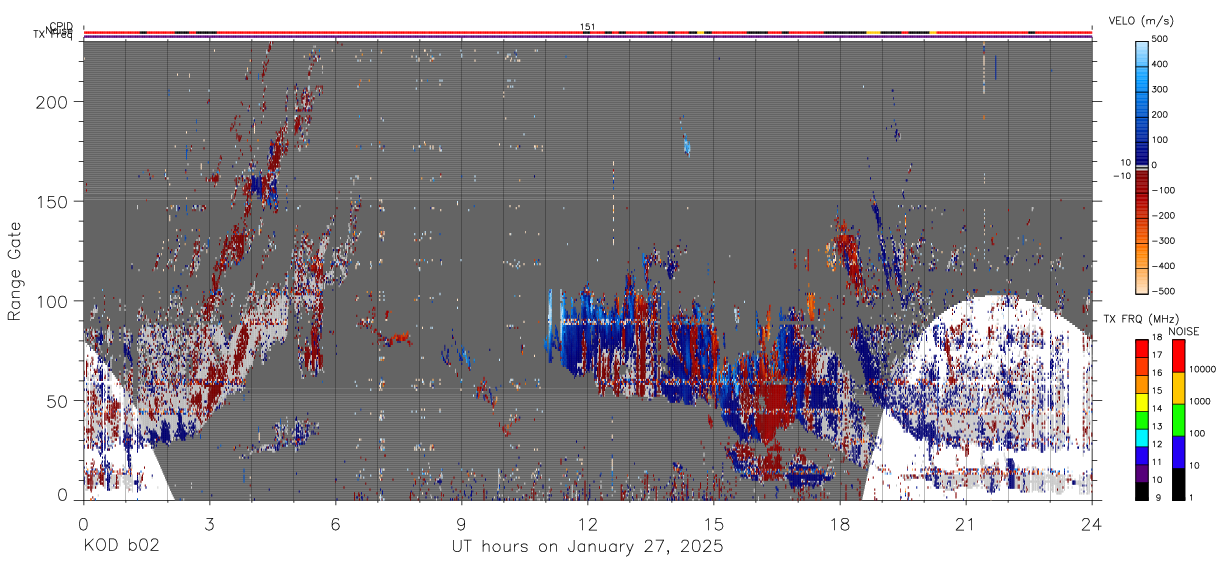Click the 50 tick on Range Gate axis
The image size is (1228, 567).
(58, 400)
